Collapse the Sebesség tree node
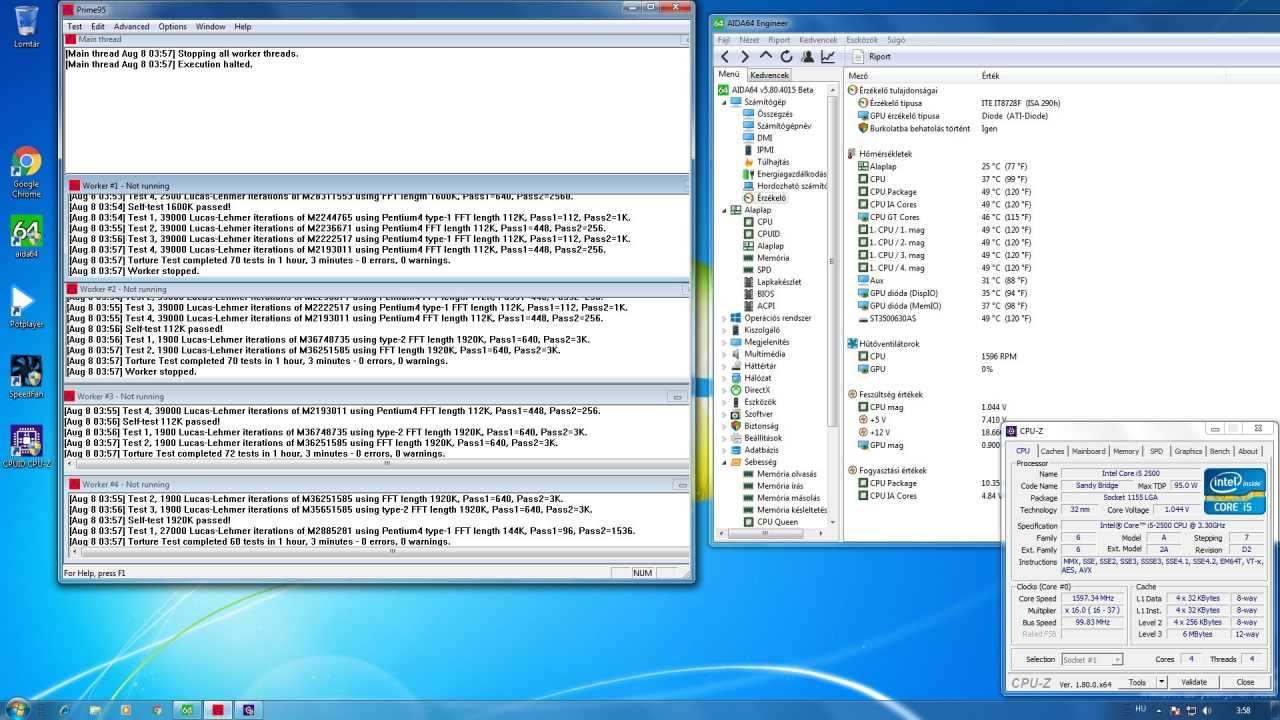Viewport: 1280px width, 720px height. 723,462
